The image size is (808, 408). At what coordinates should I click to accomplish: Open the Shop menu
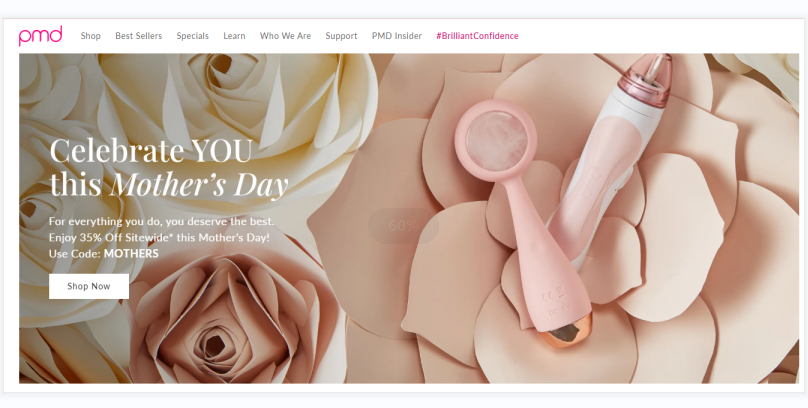[90, 36]
